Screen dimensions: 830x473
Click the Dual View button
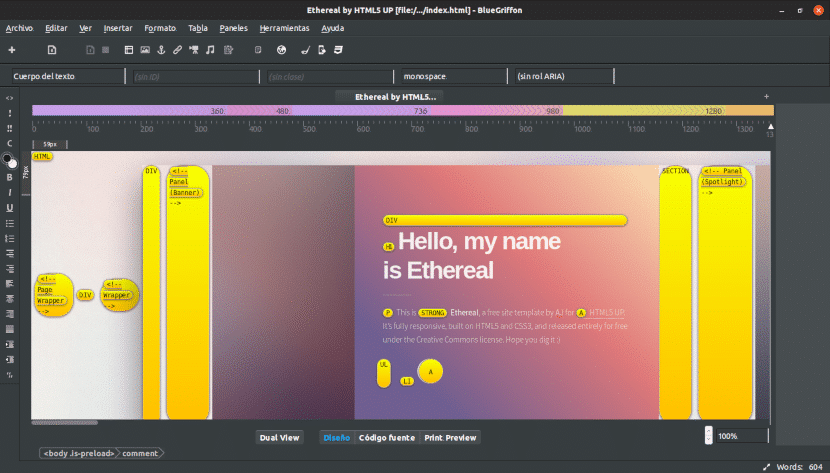(279, 438)
